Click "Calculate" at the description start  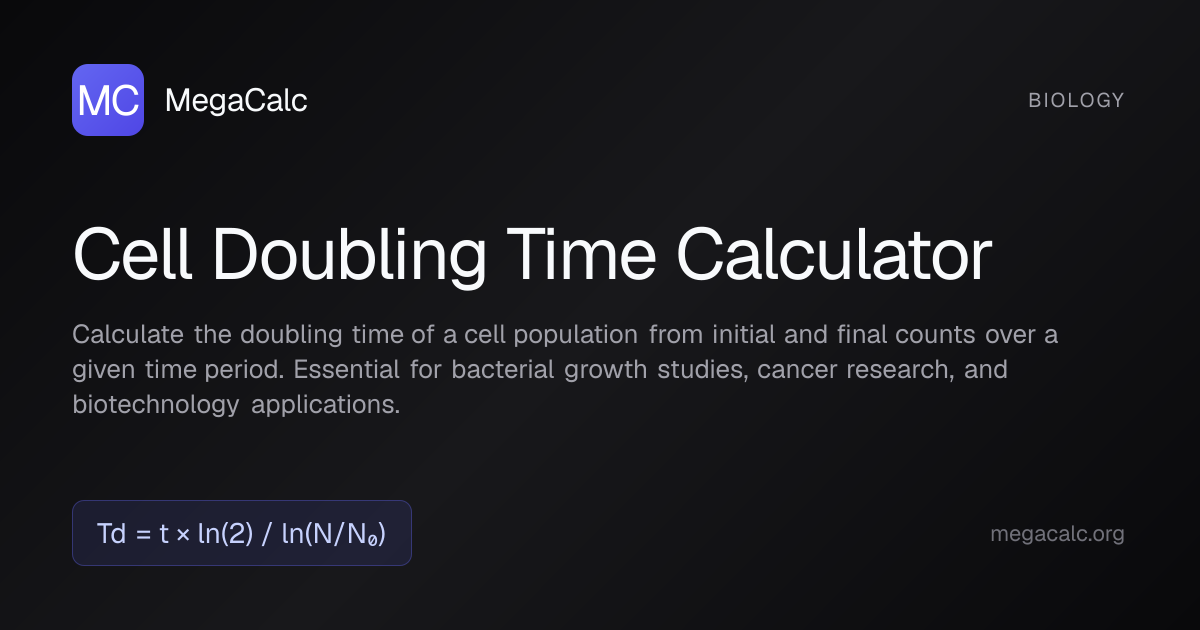(x=128, y=334)
